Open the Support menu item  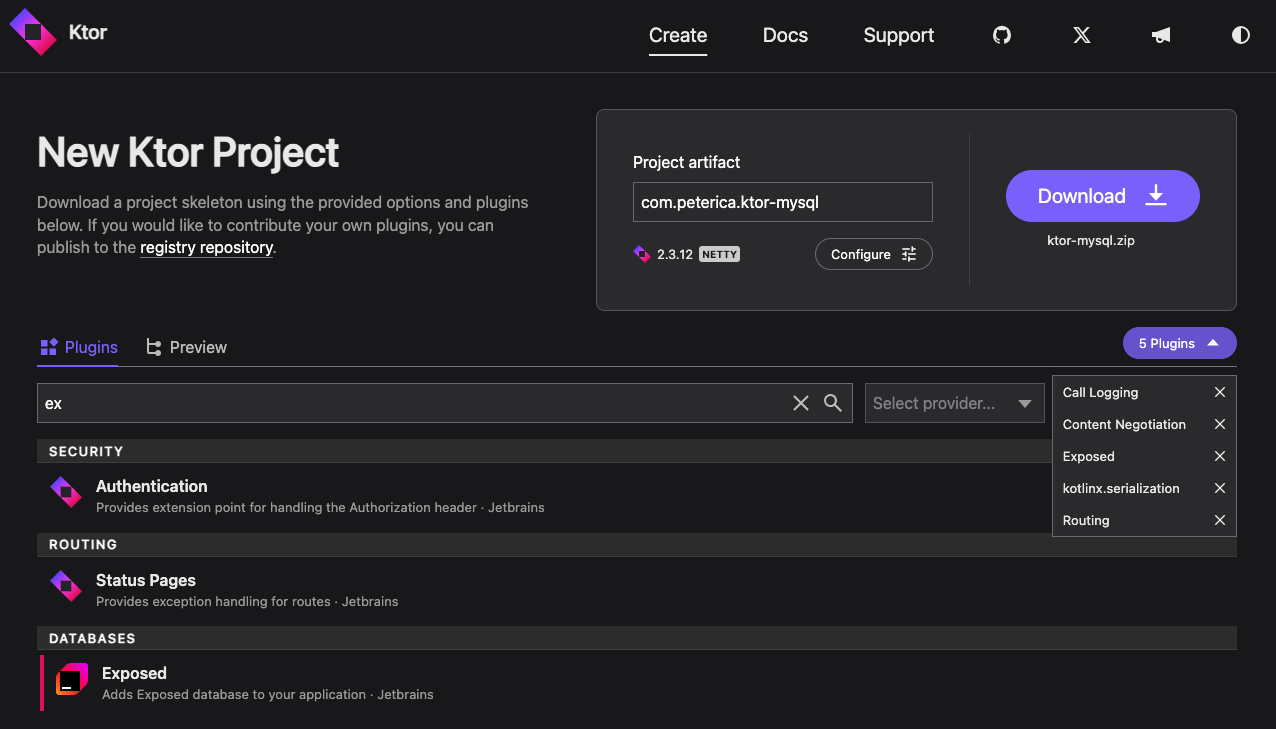click(899, 35)
